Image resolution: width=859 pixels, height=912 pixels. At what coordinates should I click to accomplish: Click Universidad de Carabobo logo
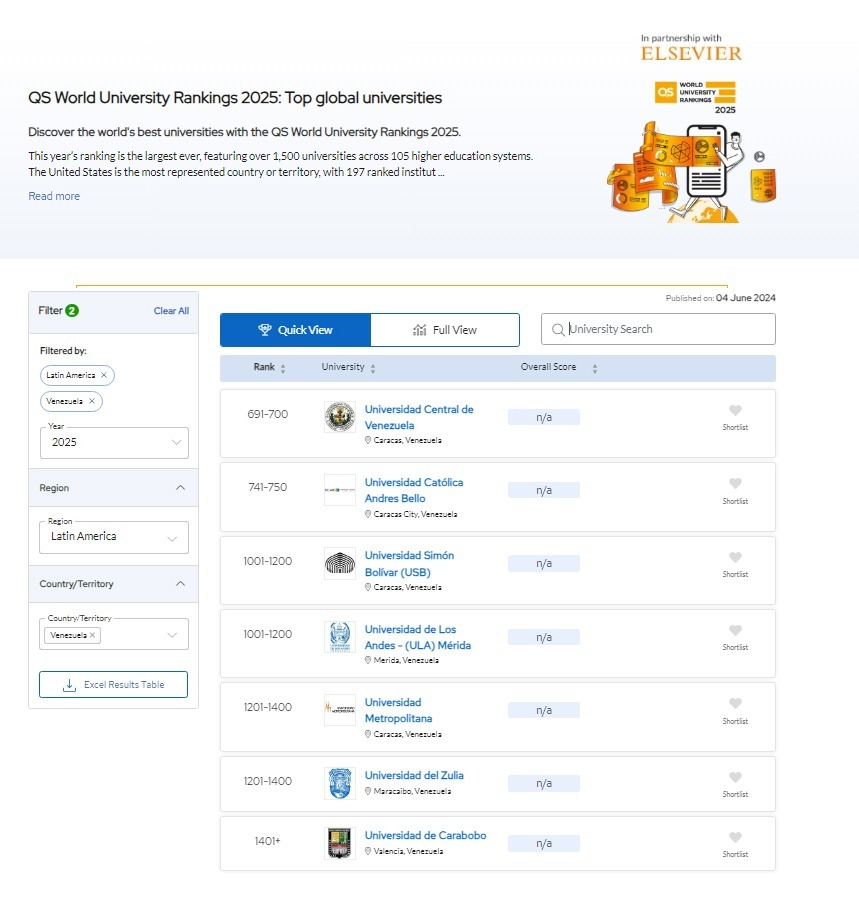tap(340, 843)
